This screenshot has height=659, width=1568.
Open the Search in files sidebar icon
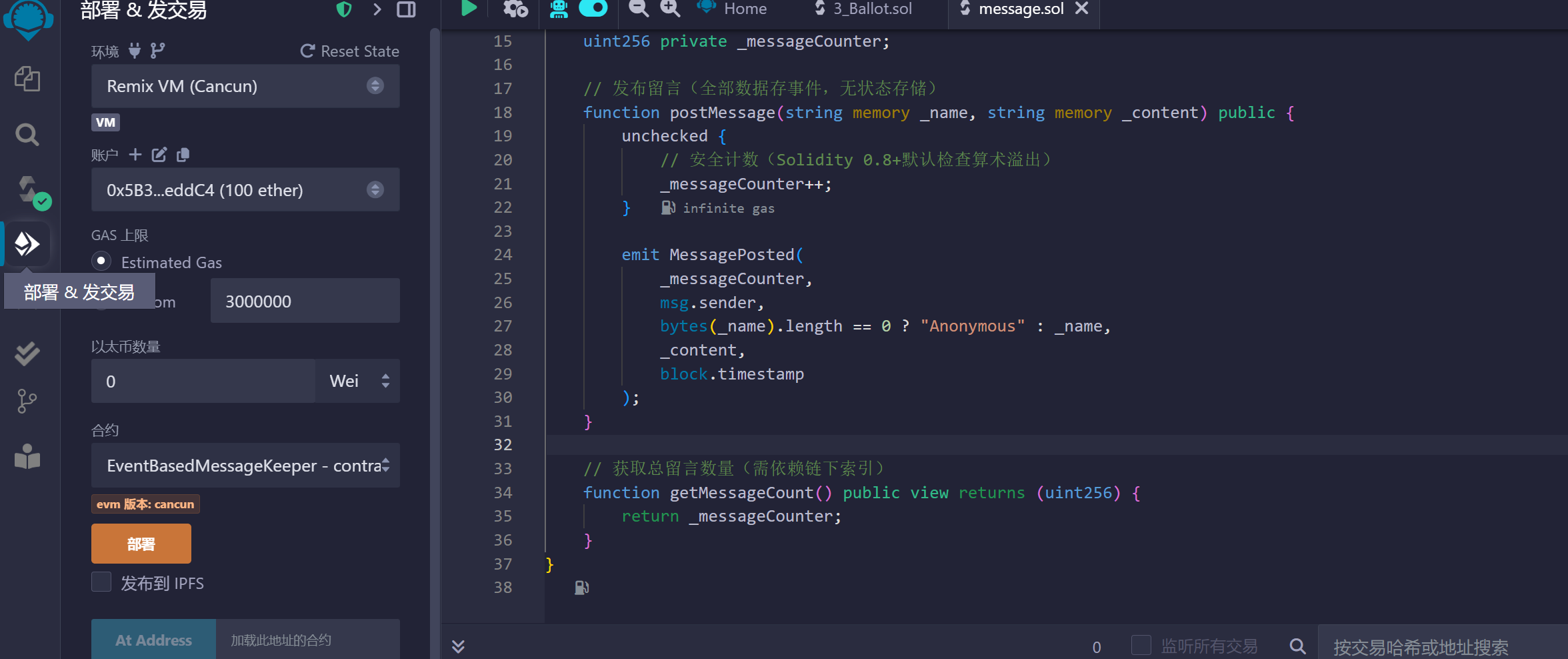27,135
